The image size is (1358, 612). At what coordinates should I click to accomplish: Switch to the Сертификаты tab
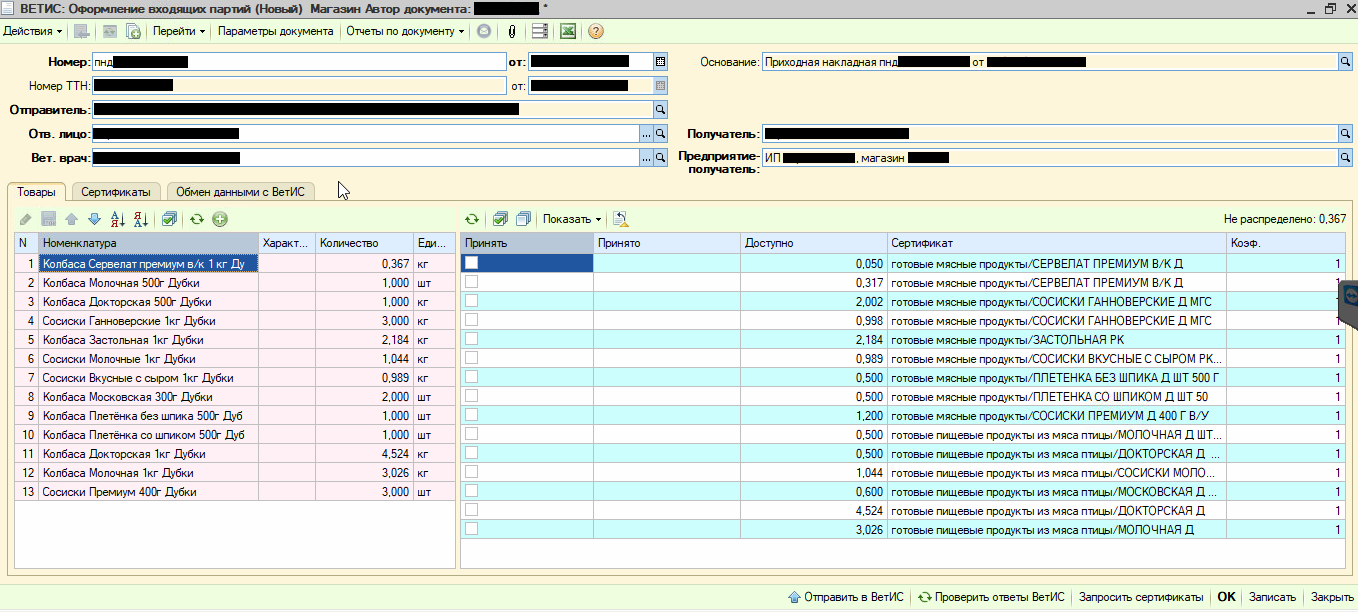coord(116,191)
